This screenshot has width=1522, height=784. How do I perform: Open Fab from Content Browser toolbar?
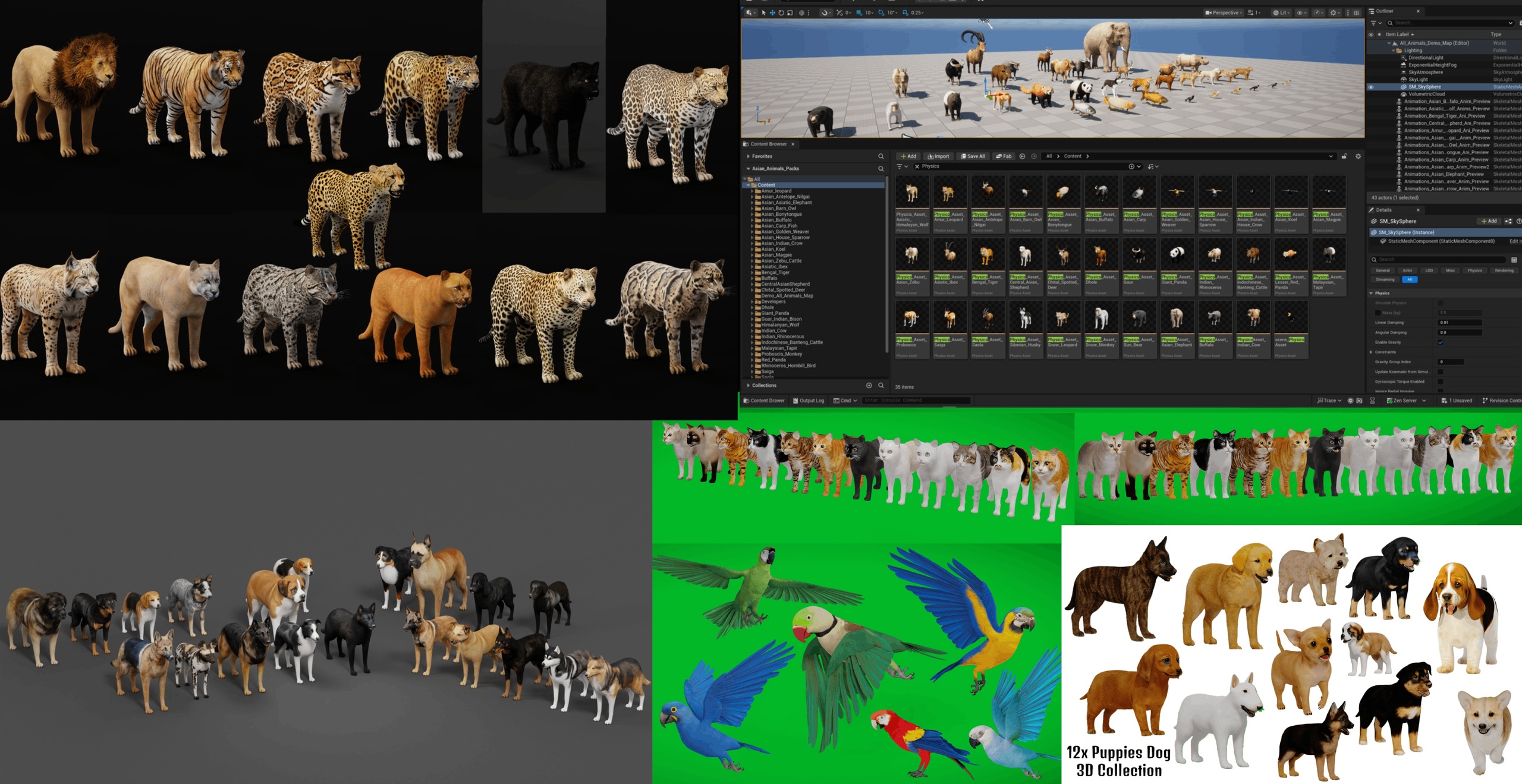coord(1004,156)
